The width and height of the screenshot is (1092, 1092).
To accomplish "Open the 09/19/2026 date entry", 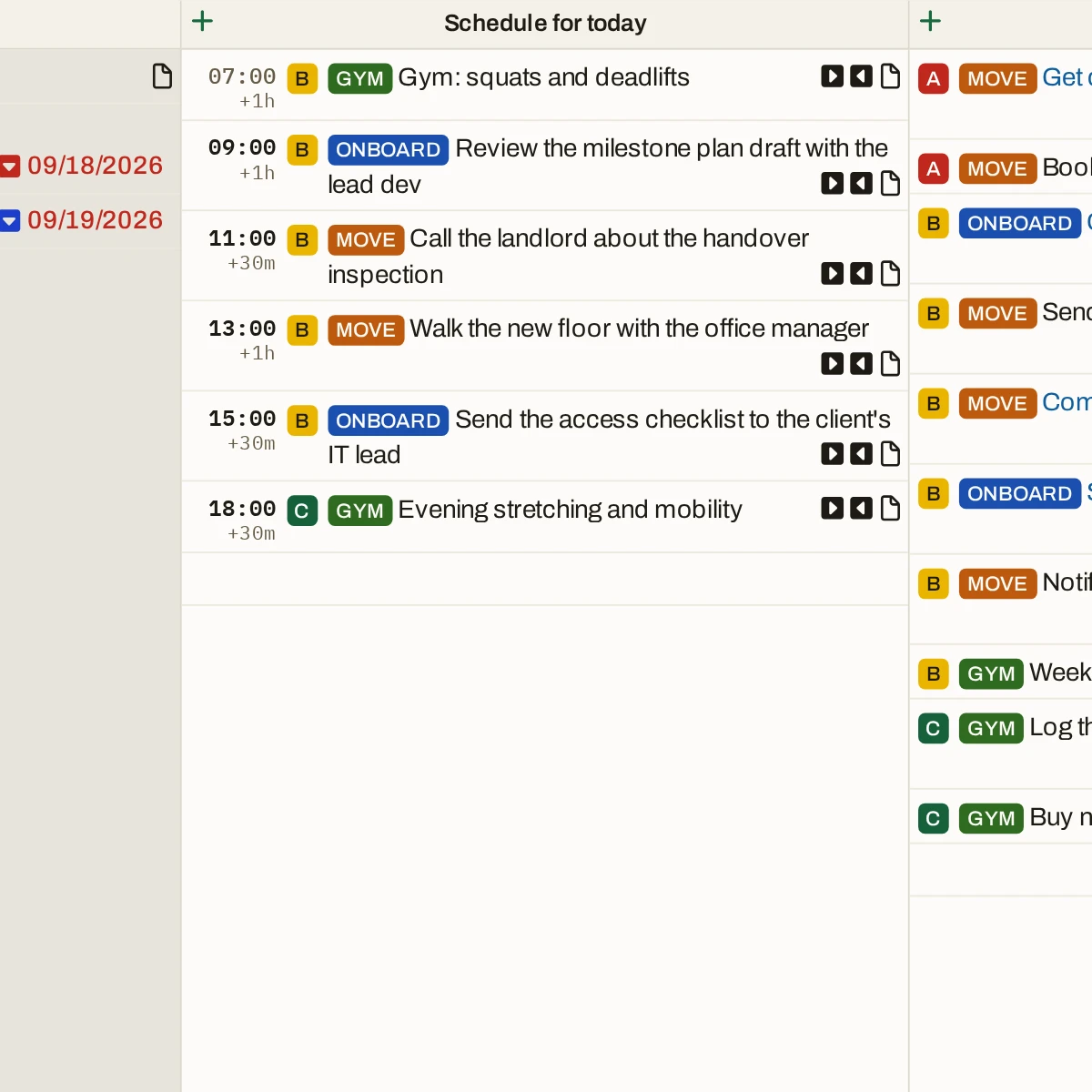I will click(x=95, y=220).
